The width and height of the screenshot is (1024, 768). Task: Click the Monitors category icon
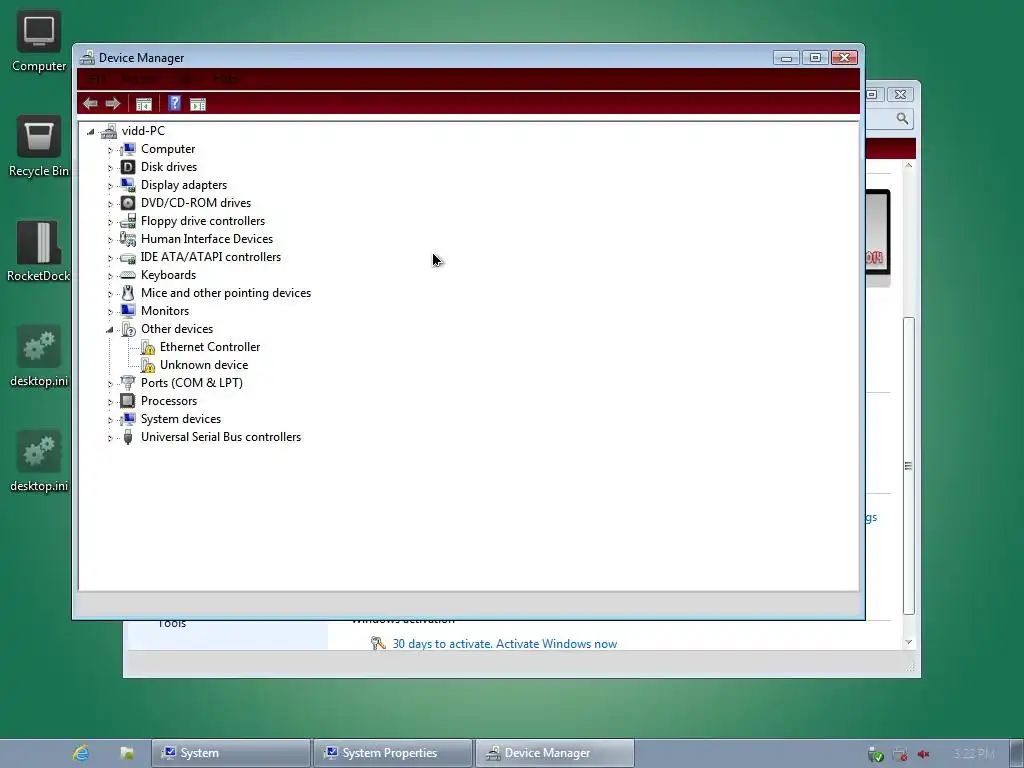pos(128,311)
